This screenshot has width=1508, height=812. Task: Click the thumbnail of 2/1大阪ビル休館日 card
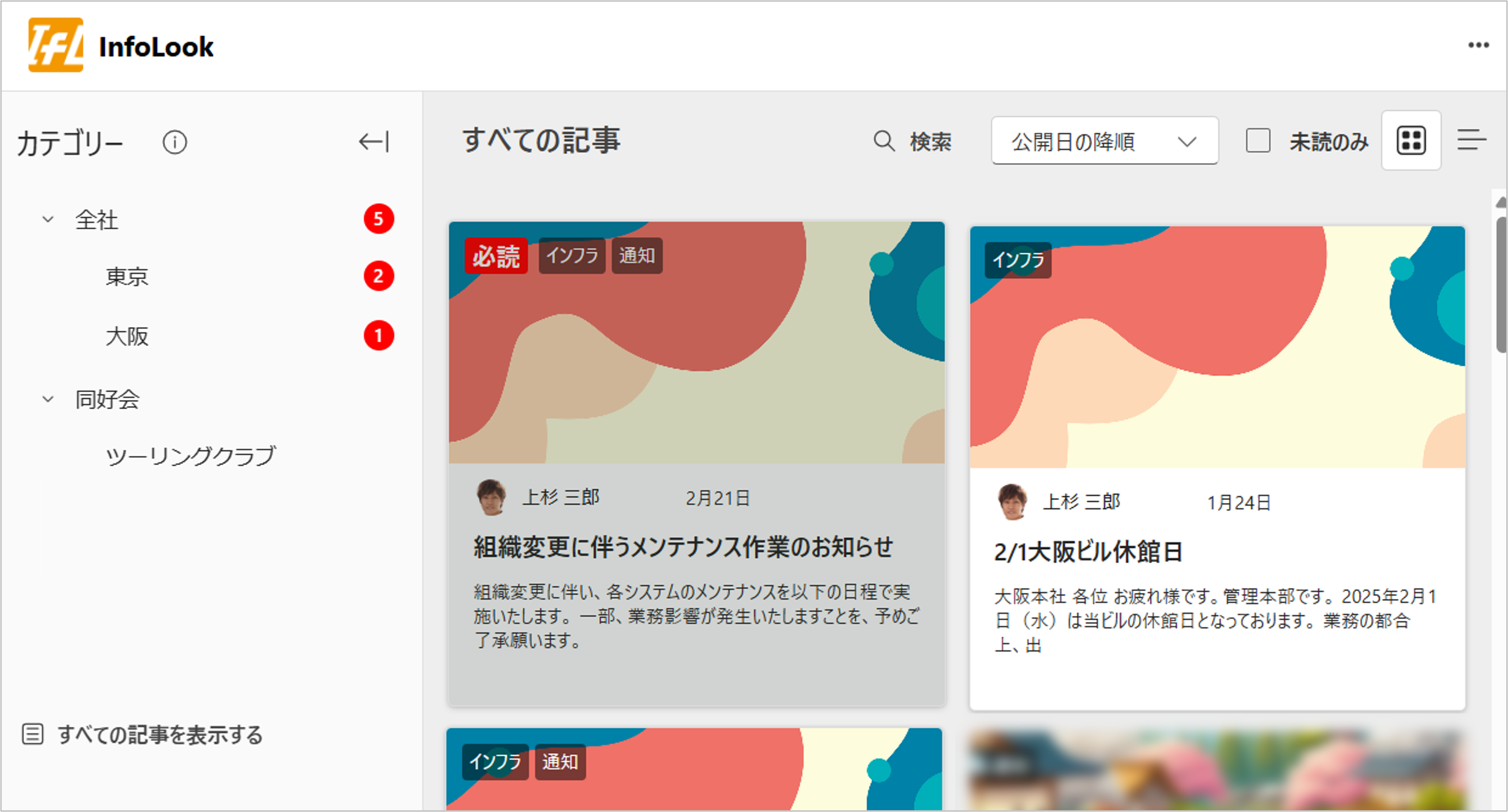[1218, 347]
